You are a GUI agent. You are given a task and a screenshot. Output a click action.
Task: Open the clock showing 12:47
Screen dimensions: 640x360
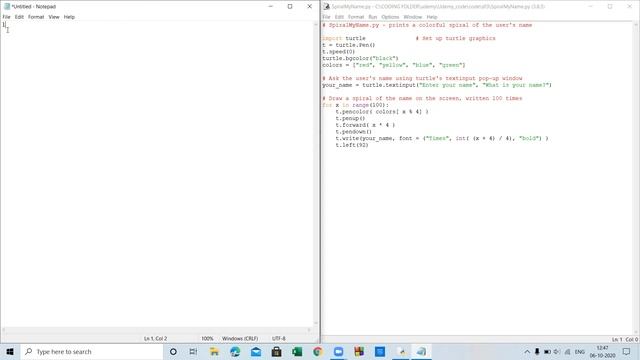(602, 351)
